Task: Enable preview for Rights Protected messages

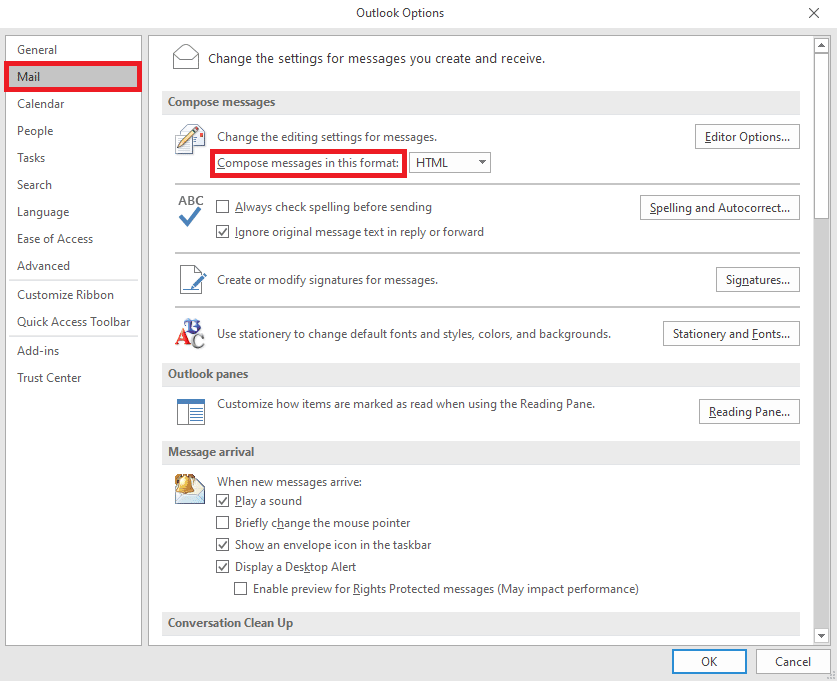Action: pyautogui.click(x=241, y=589)
